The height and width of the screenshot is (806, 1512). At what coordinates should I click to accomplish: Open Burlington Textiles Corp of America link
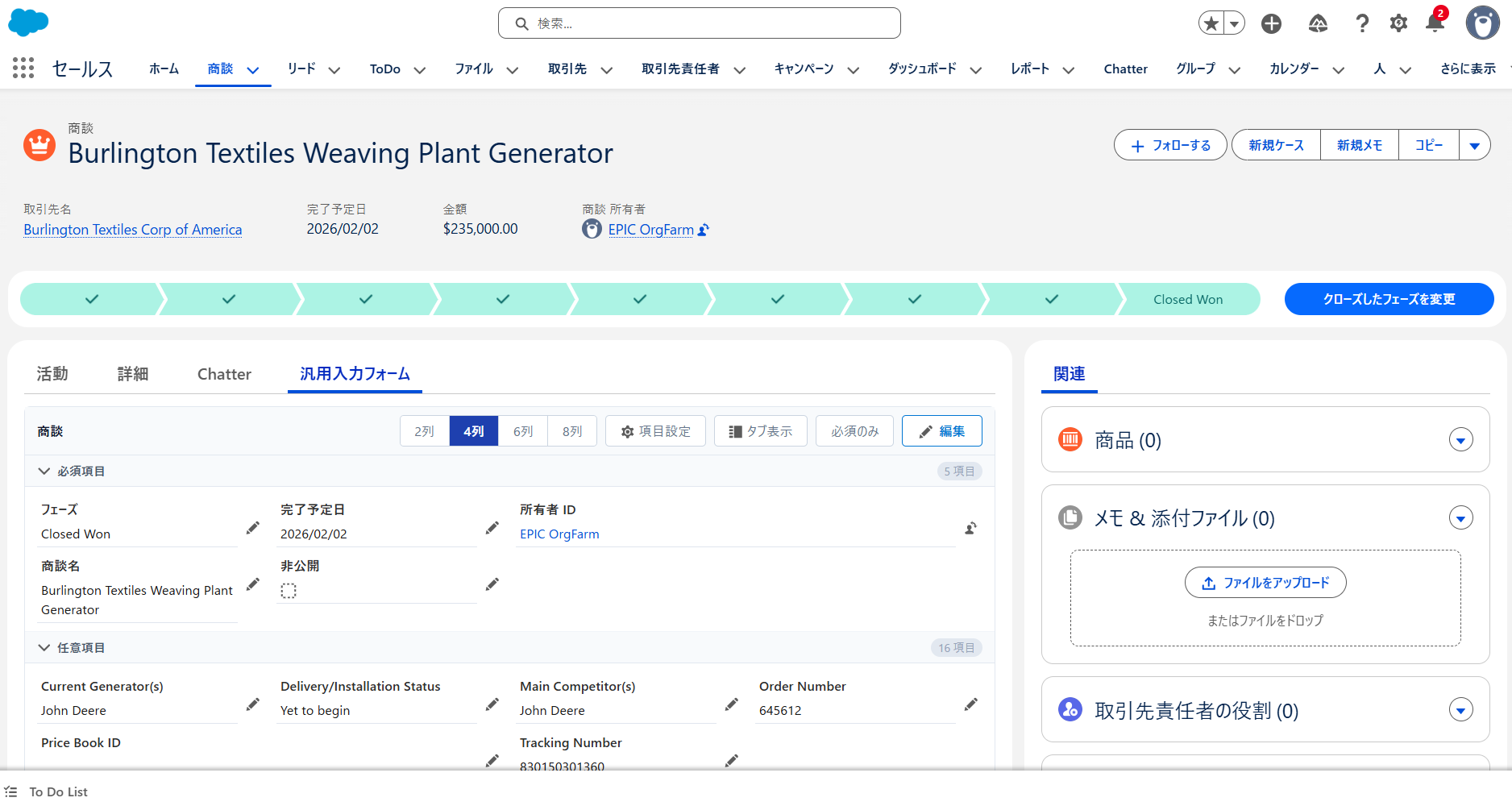point(133,230)
